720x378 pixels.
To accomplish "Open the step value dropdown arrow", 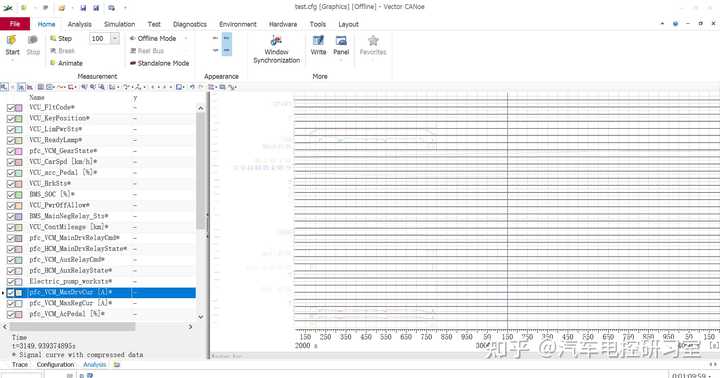I will pos(115,39).
